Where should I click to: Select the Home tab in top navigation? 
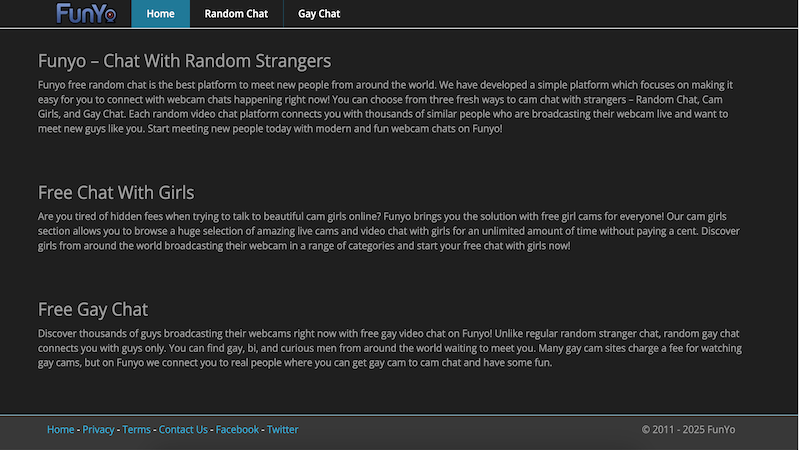tap(160, 14)
